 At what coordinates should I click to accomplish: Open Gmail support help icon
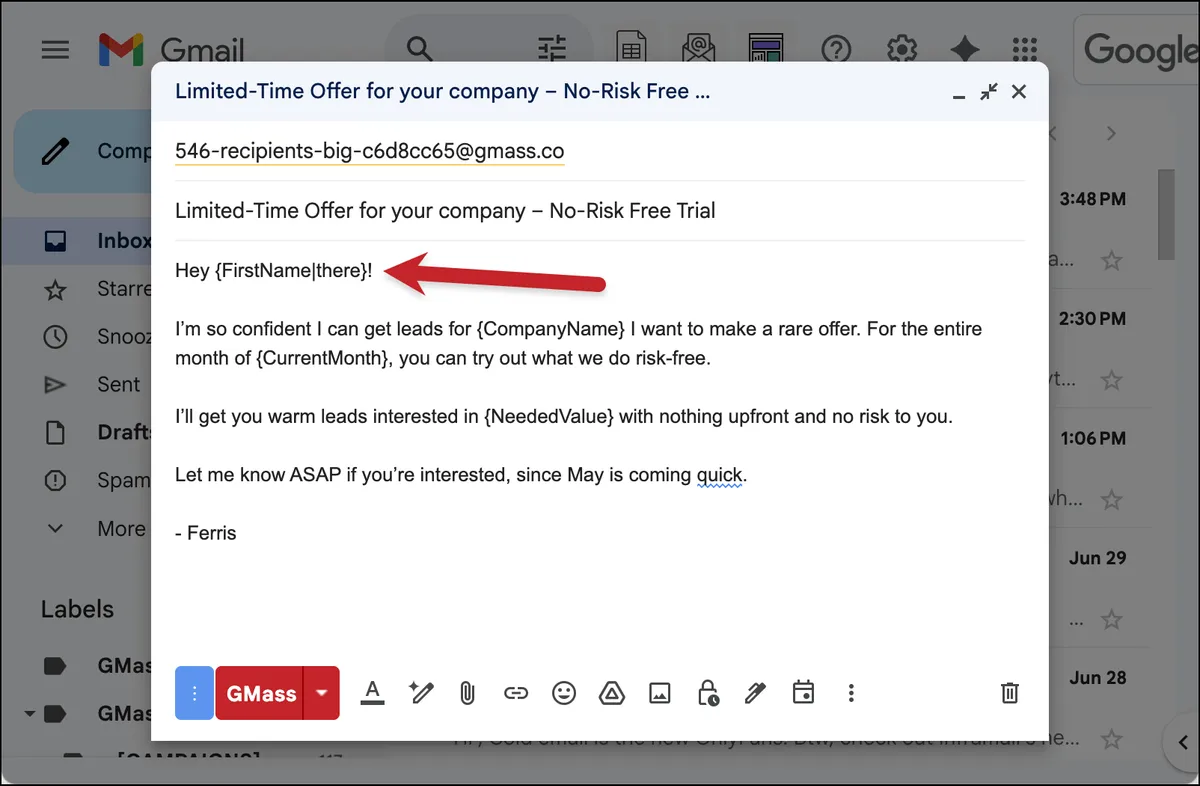point(836,49)
